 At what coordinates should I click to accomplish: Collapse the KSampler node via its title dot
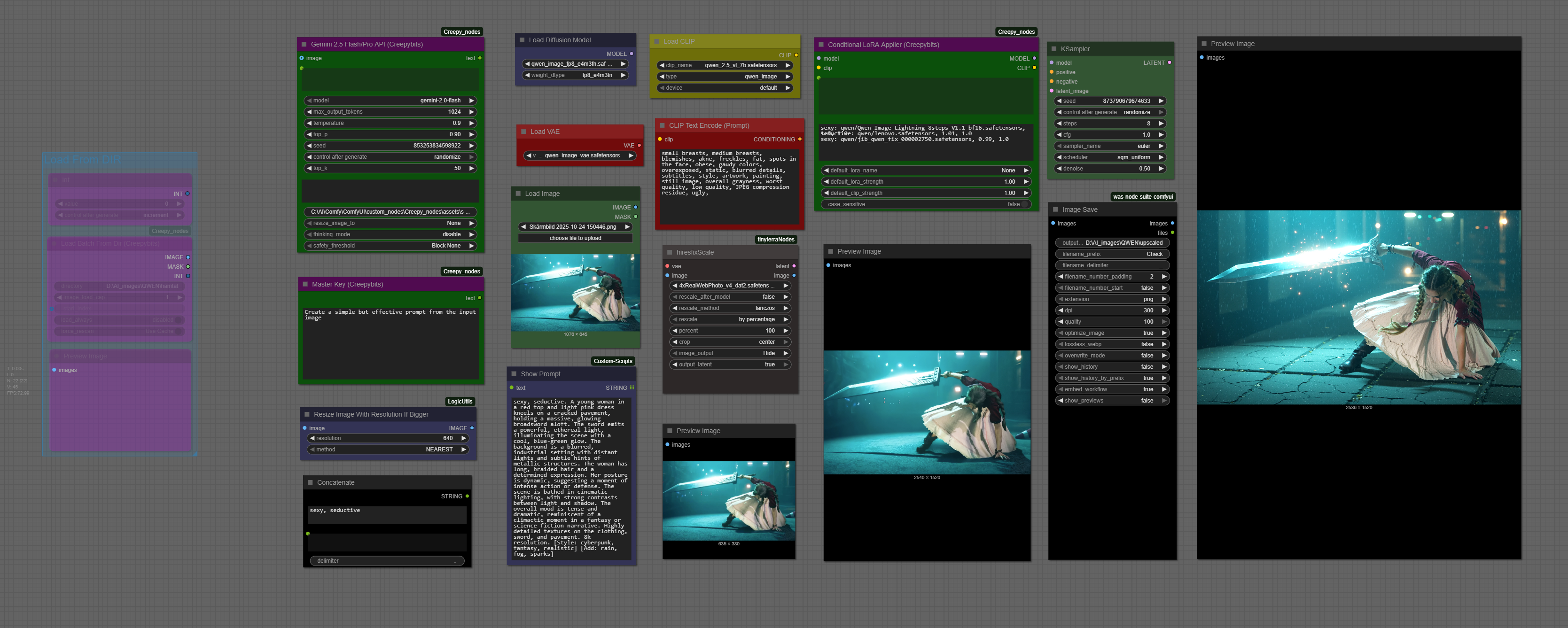(x=1053, y=49)
